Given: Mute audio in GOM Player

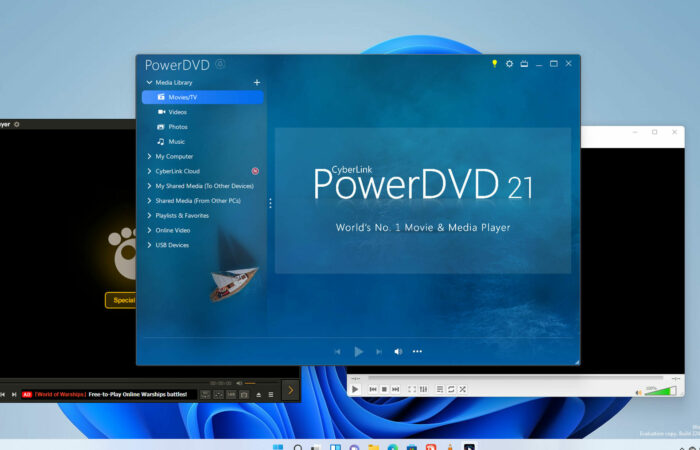Looking at the screenshot, I should point(240,383).
